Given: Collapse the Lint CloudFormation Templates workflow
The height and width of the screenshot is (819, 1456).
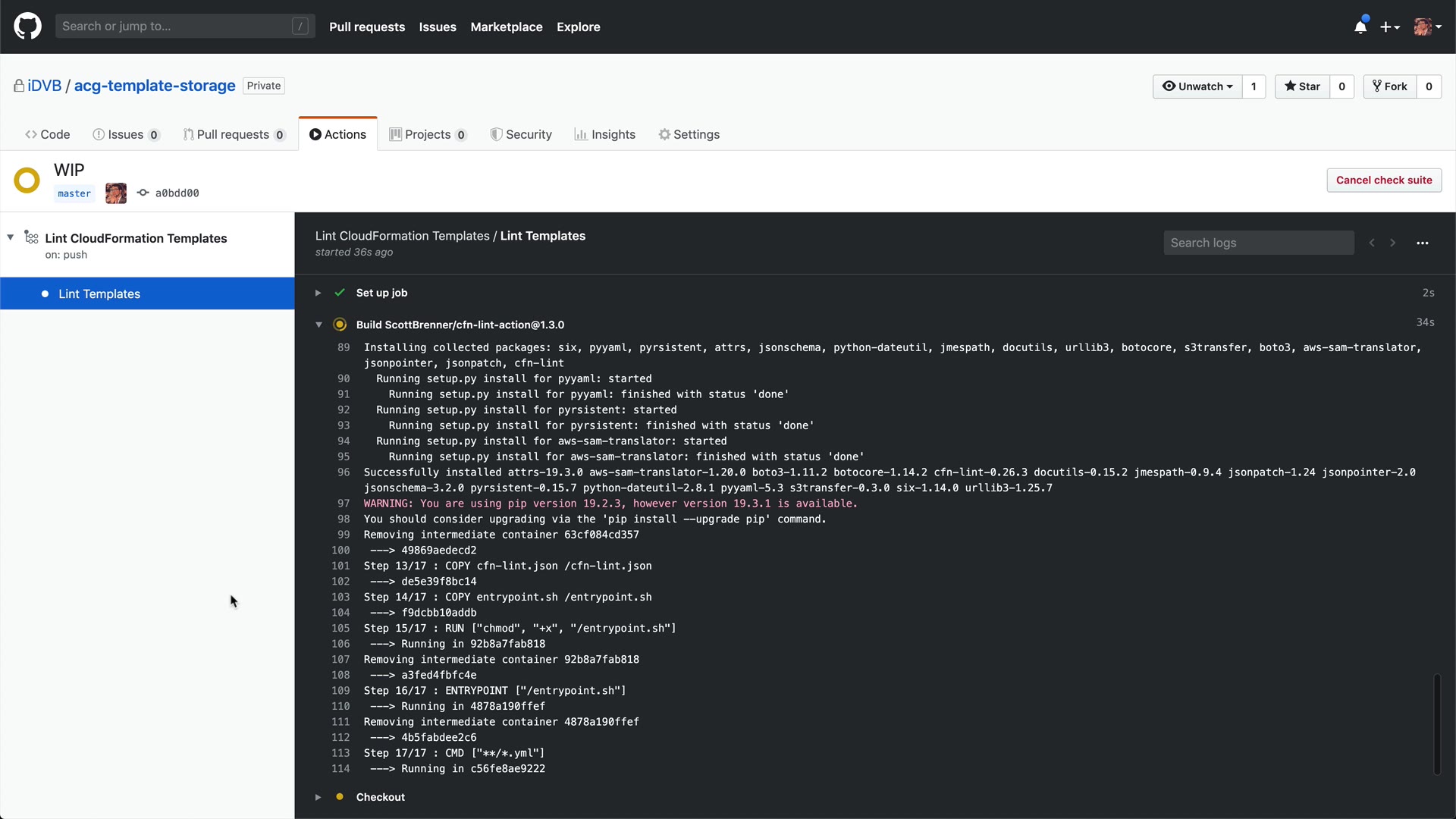Looking at the screenshot, I should coord(11,237).
